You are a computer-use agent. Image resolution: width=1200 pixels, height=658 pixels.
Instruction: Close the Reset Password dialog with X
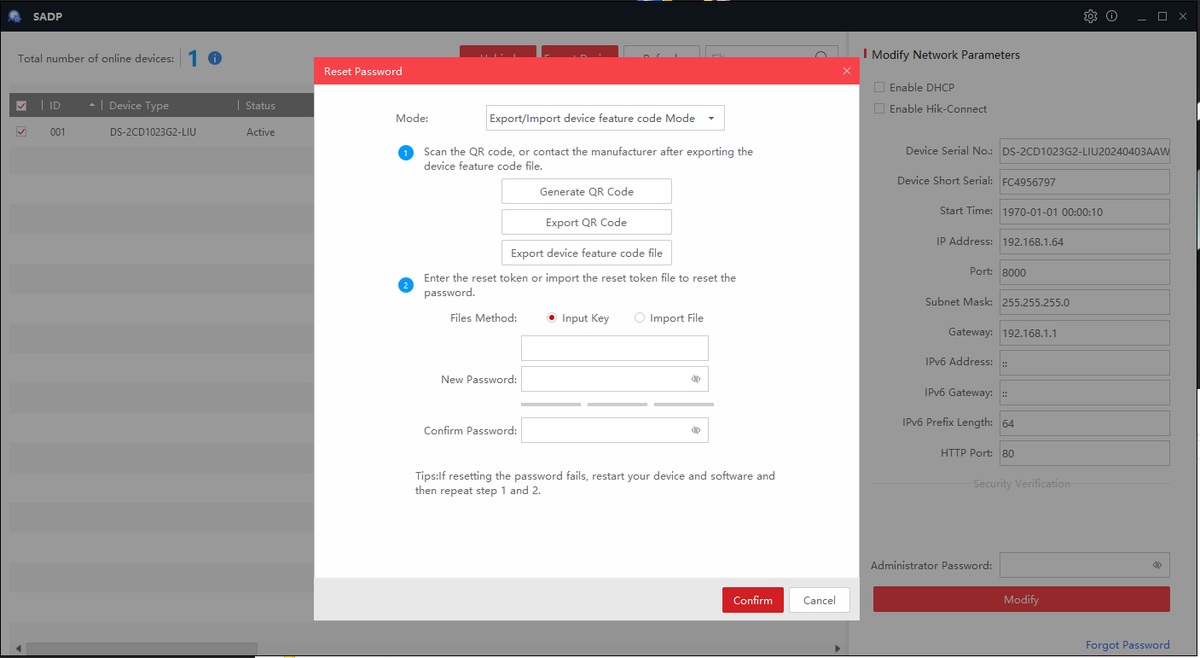pyautogui.click(x=846, y=71)
